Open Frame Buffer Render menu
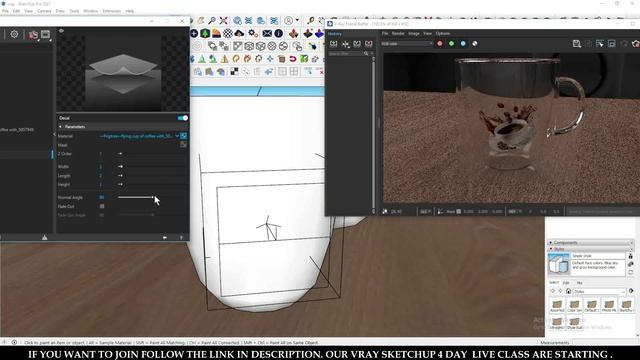640x360 pixels. click(398, 33)
